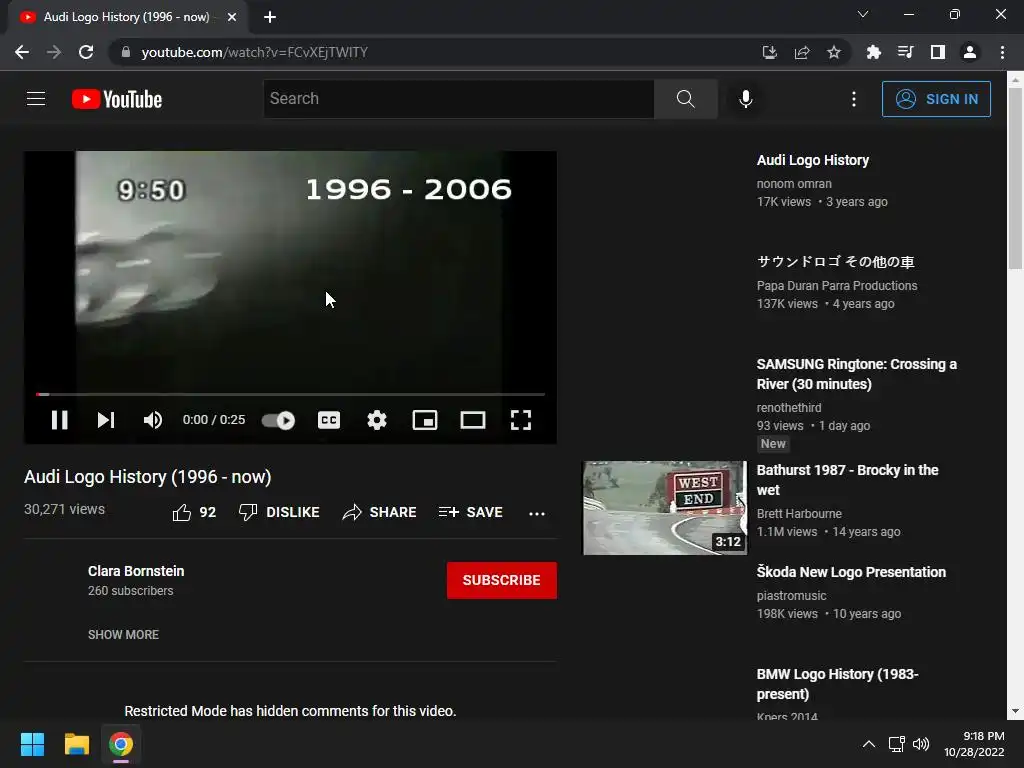This screenshot has width=1024, height=768.
Task: Click the page vertical scrollbar thumb
Action: point(1015,178)
